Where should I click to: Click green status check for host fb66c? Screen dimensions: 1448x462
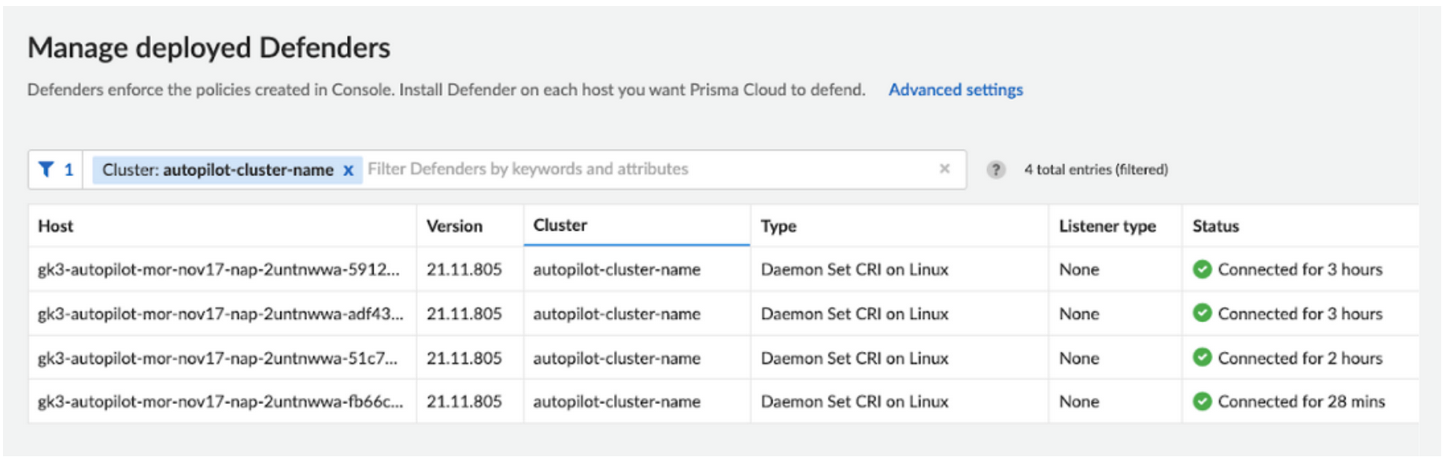coord(1202,401)
